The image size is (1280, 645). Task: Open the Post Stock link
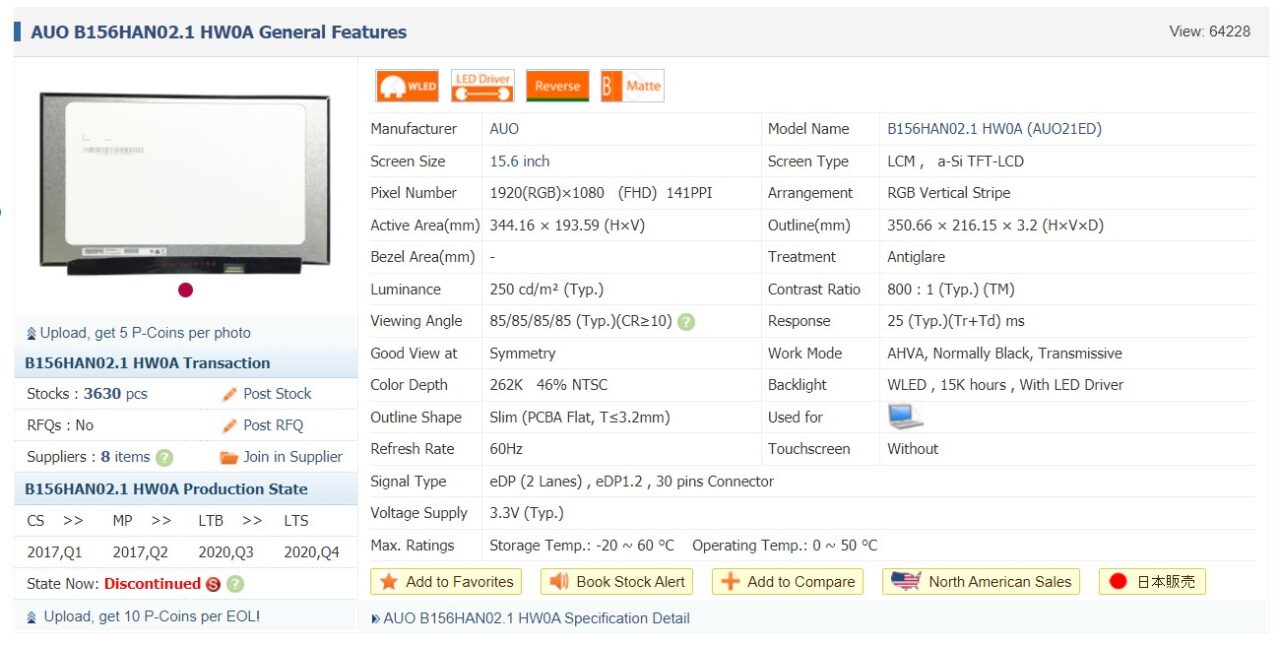(x=277, y=394)
